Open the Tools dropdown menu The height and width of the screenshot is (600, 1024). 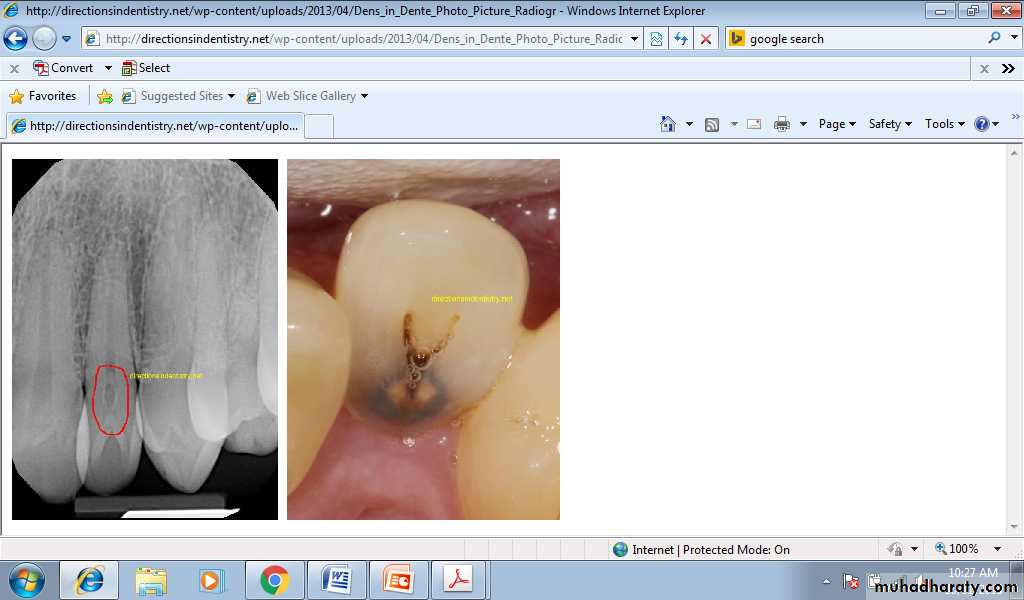pos(945,124)
